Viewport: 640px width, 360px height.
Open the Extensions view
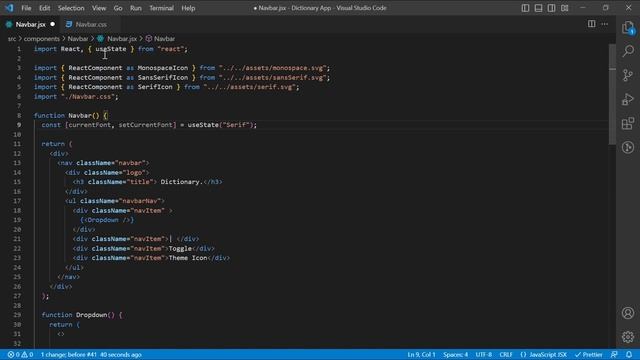click(x=628, y=123)
